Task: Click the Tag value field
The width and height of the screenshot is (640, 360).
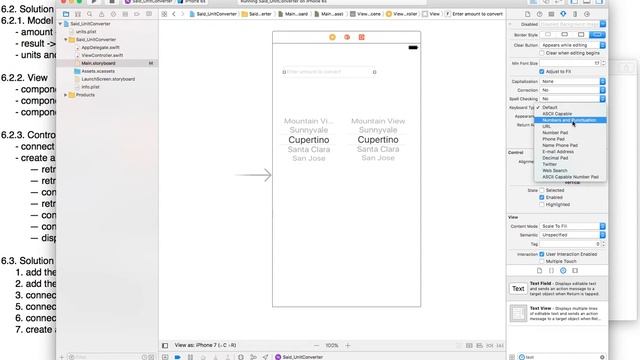Action: [x=570, y=244]
